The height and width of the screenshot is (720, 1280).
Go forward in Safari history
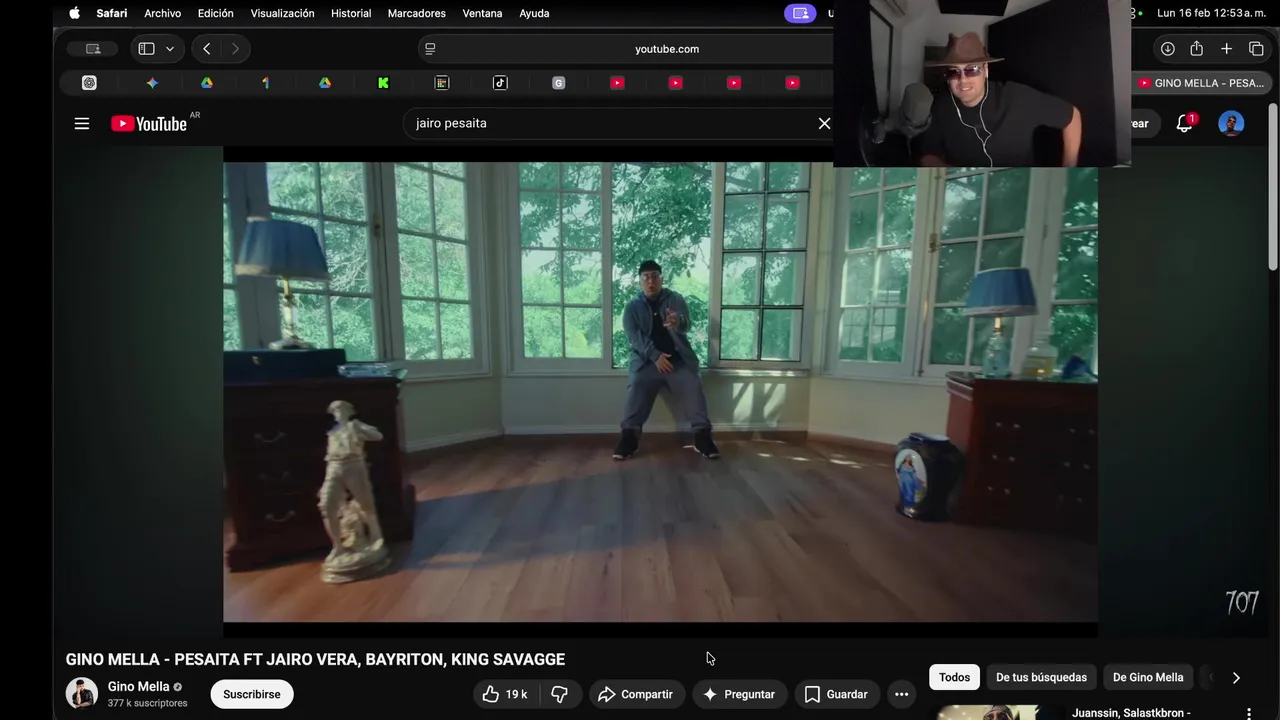[235, 48]
